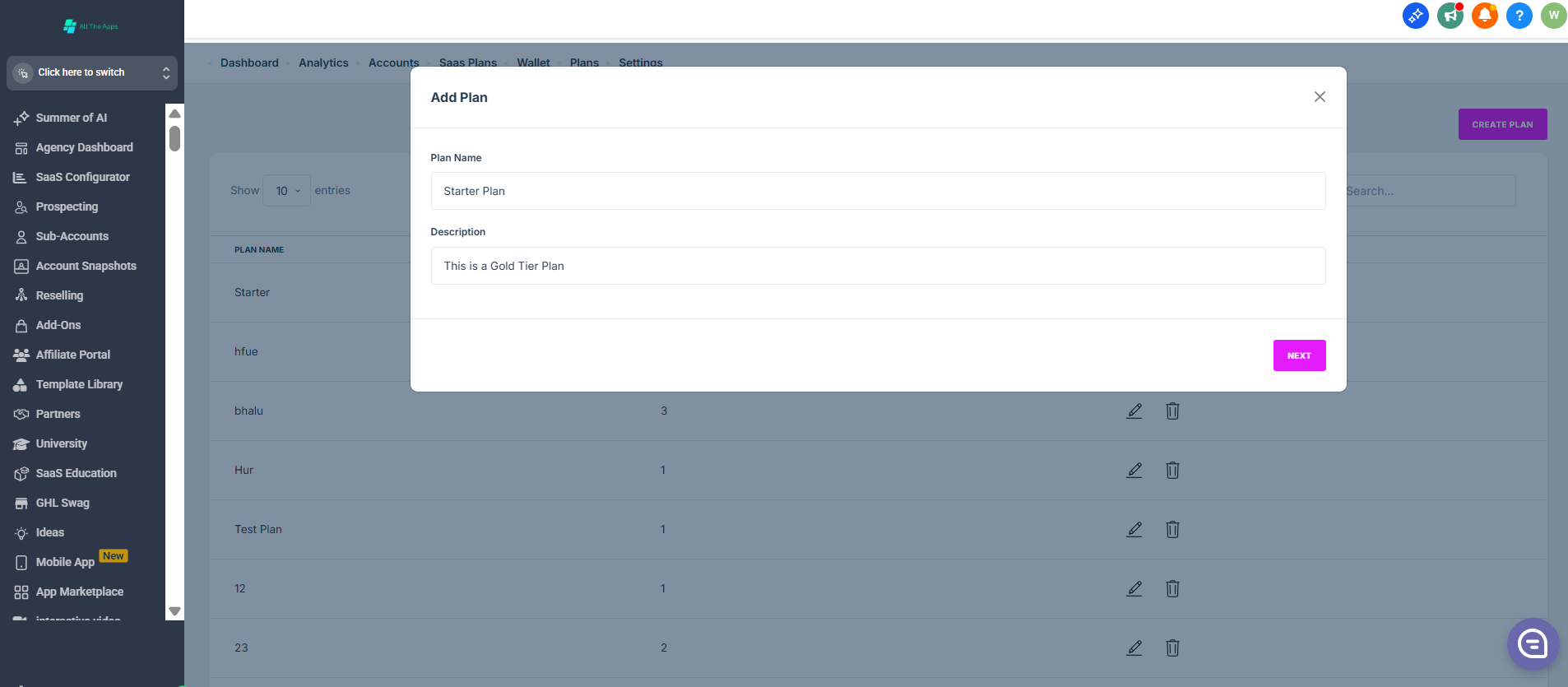
Task: Open the W user profile avatar
Action: pyautogui.click(x=1553, y=15)
